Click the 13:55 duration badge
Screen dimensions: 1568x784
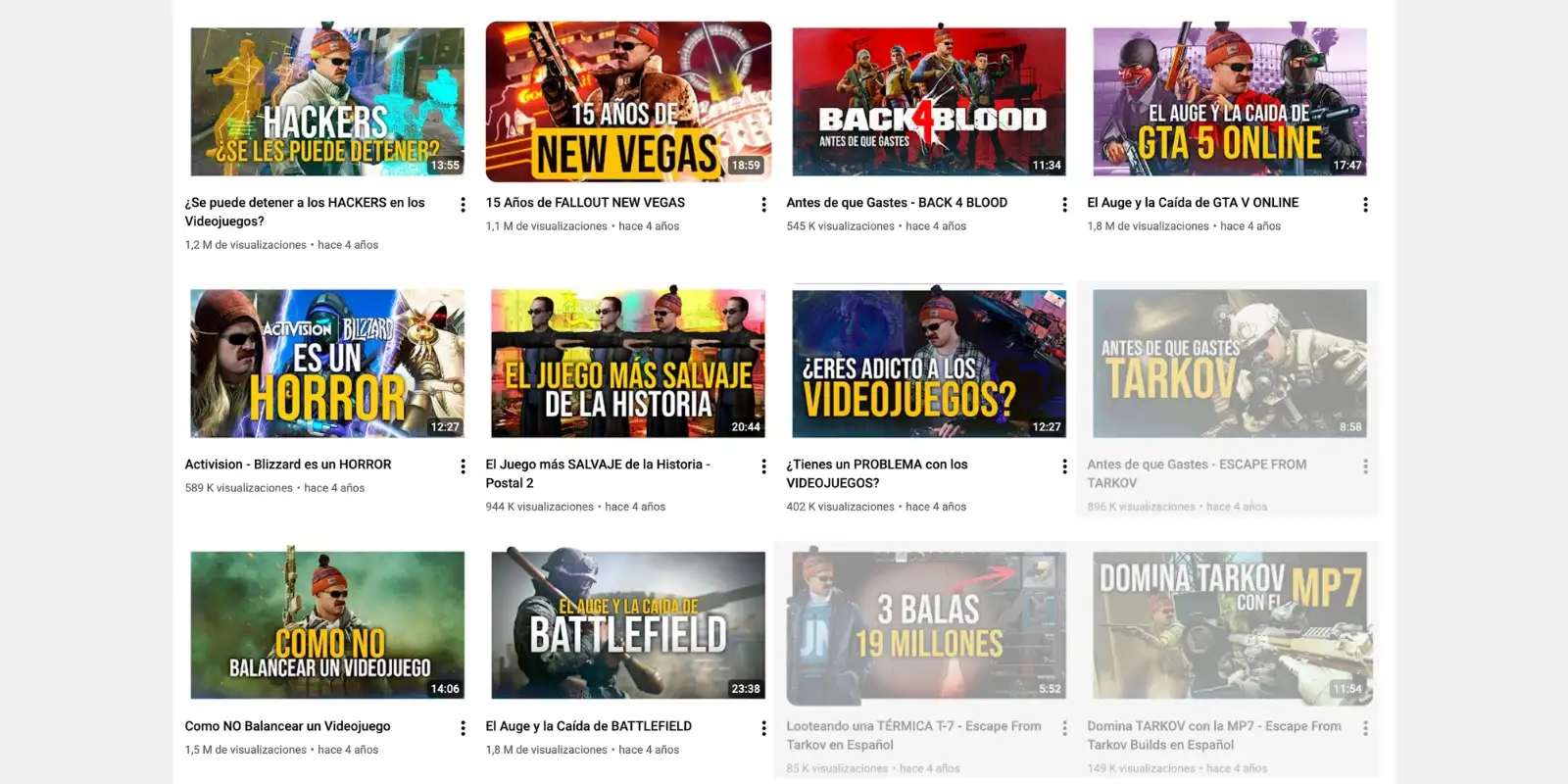445,166
